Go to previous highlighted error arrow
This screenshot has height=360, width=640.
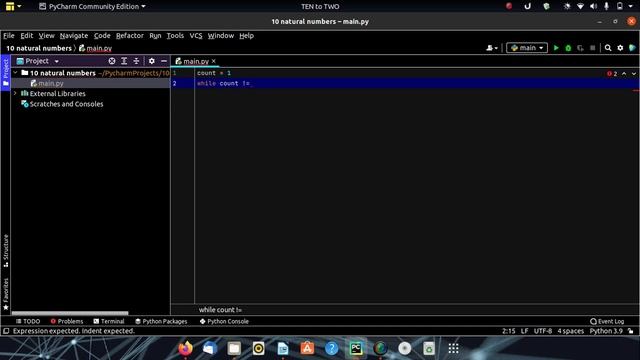(x=624, y=74)
